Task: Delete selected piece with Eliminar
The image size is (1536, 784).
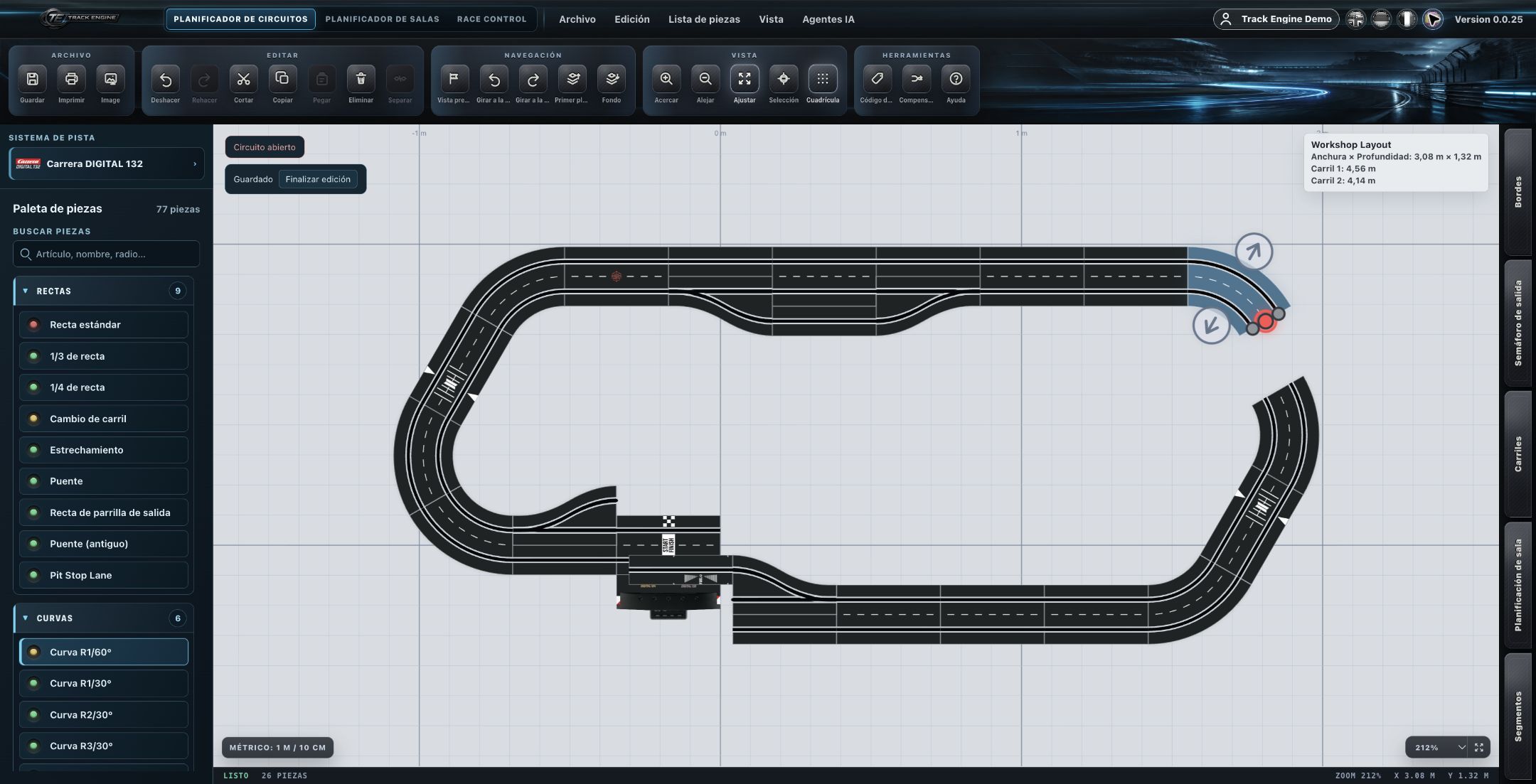Action: [x=361, y=79]
